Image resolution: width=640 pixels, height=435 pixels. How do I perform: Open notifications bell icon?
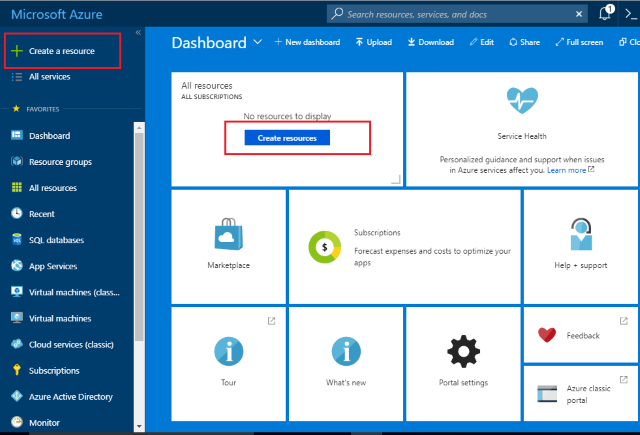pos(605,13)
